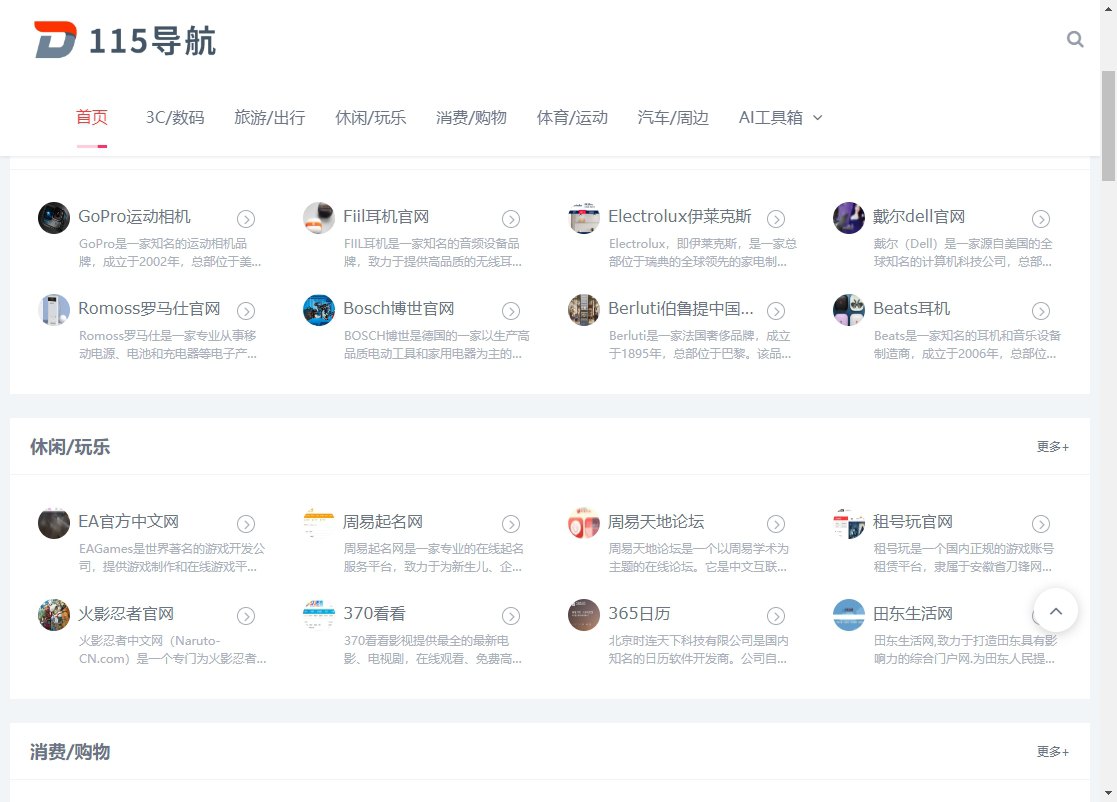Viewport: 1117px width, 802px height.
Task: Open the Beats耳机 title link
Action: pyautogui.click(x=912, y=308)
